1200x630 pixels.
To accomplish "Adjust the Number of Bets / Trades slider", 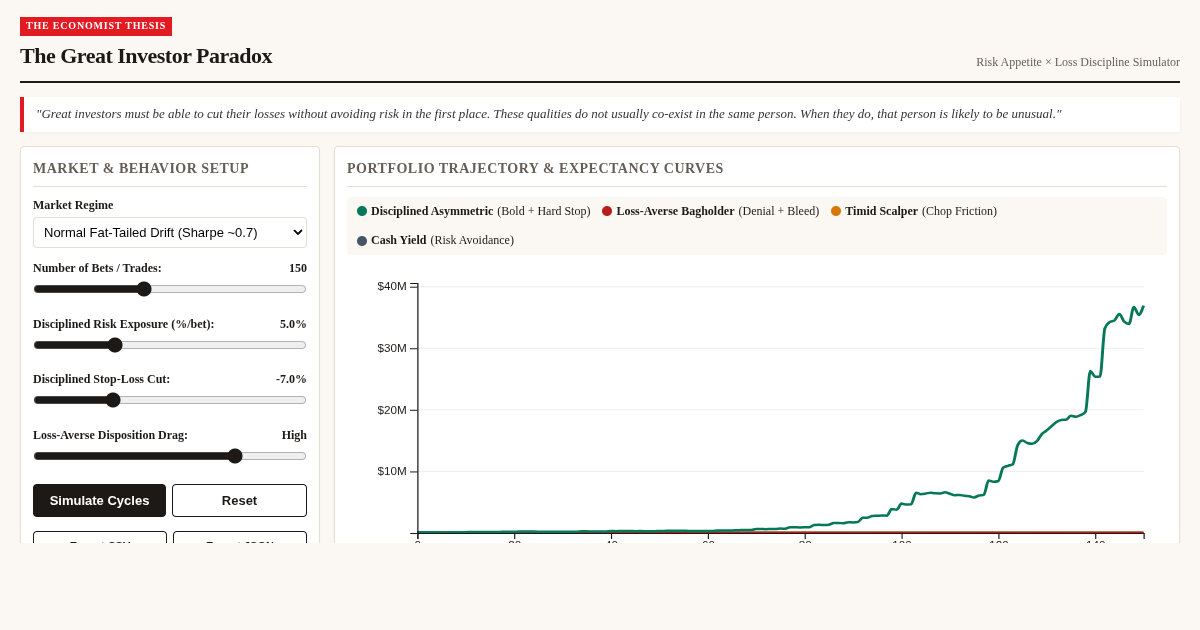I will click(x=170, y=289).
